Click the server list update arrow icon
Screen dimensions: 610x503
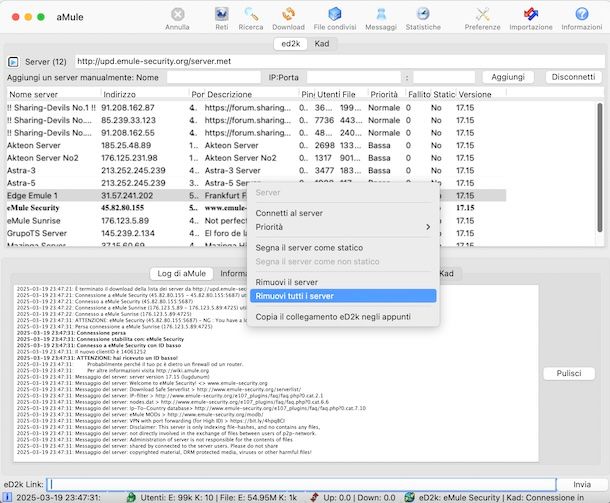13,62
